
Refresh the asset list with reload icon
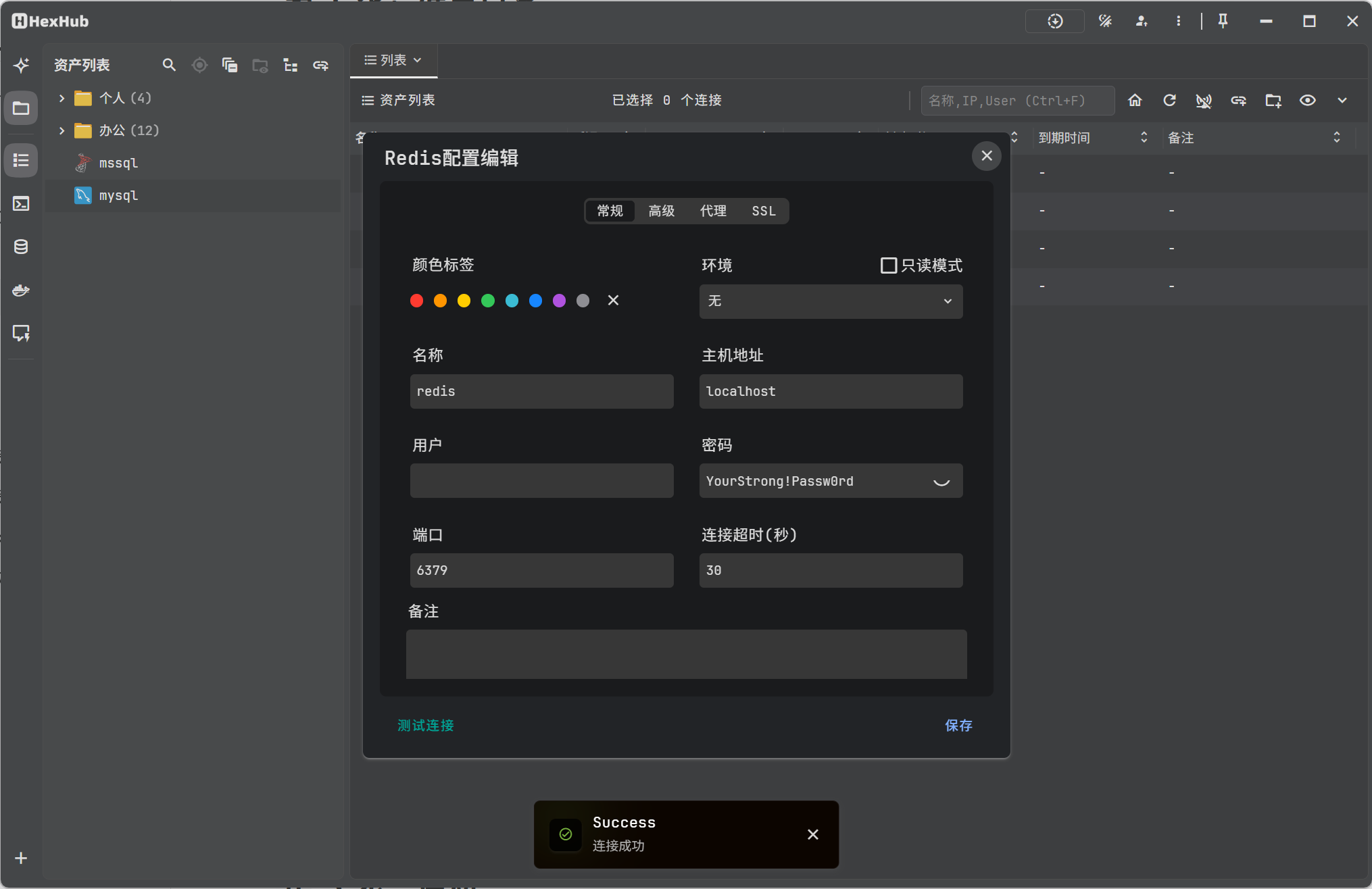point(1169,100)
